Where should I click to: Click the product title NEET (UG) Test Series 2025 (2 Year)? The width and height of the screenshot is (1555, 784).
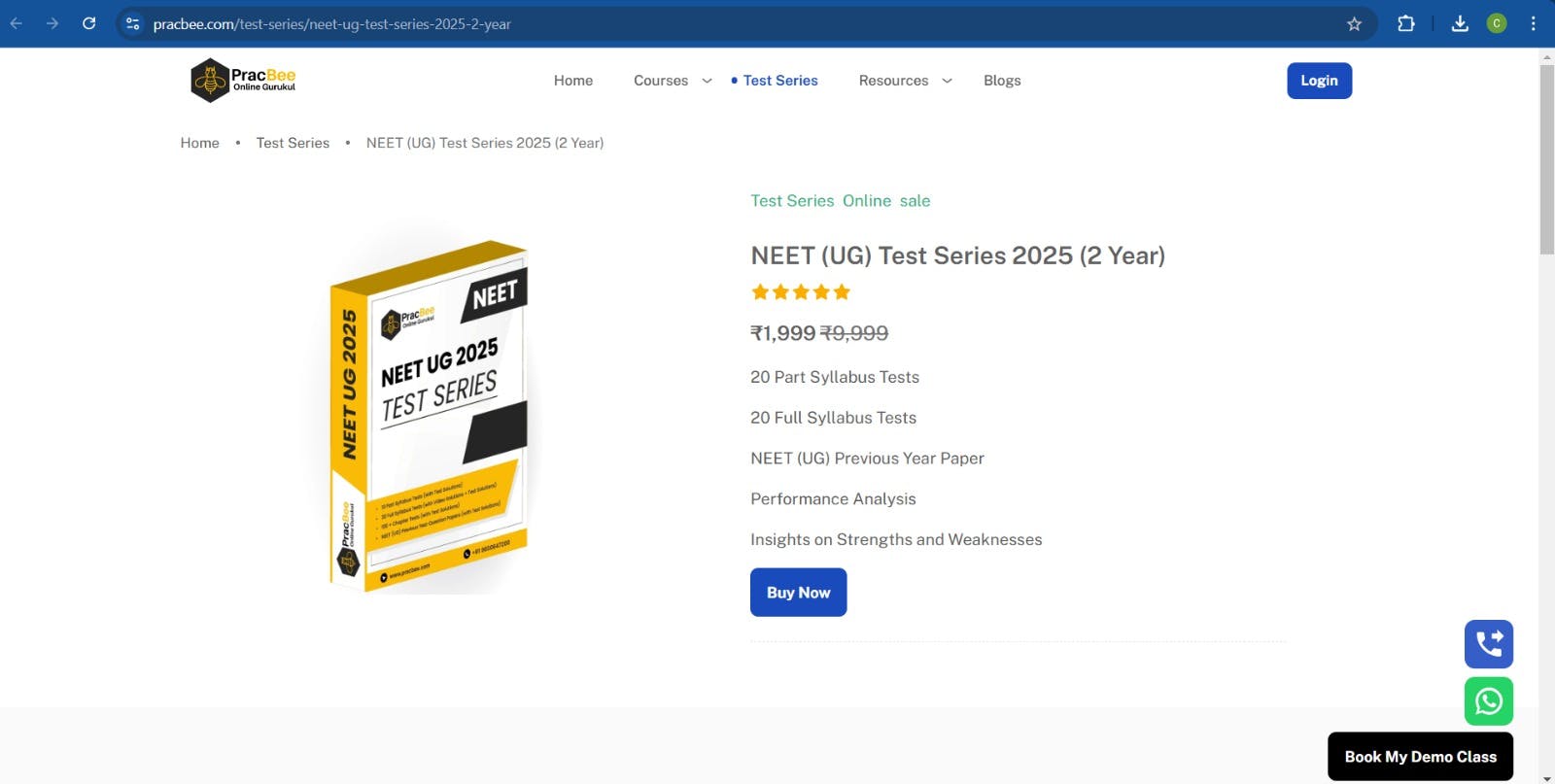click(957, 256)
